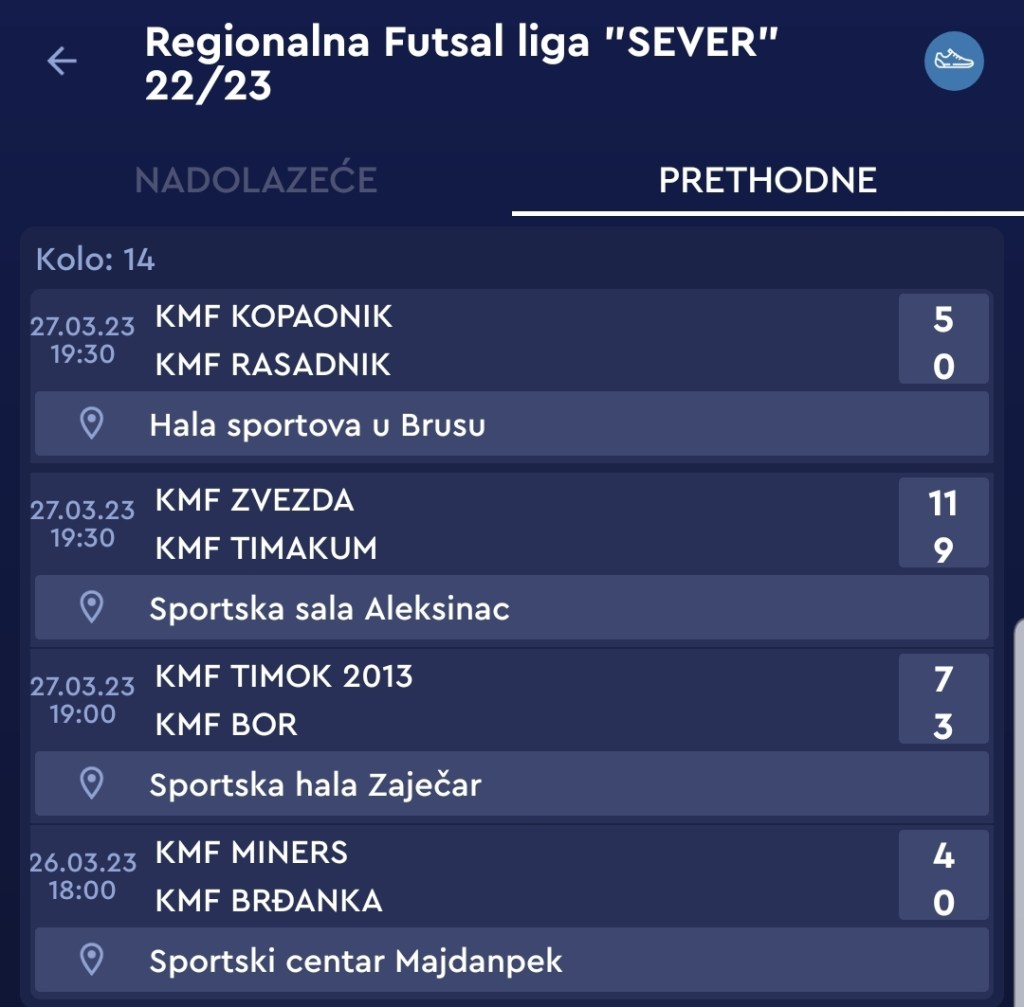Viewport: 1024px width, 1007px height.
Task: Select KMF TIMAKUM team name
Action: coord(266,549)
